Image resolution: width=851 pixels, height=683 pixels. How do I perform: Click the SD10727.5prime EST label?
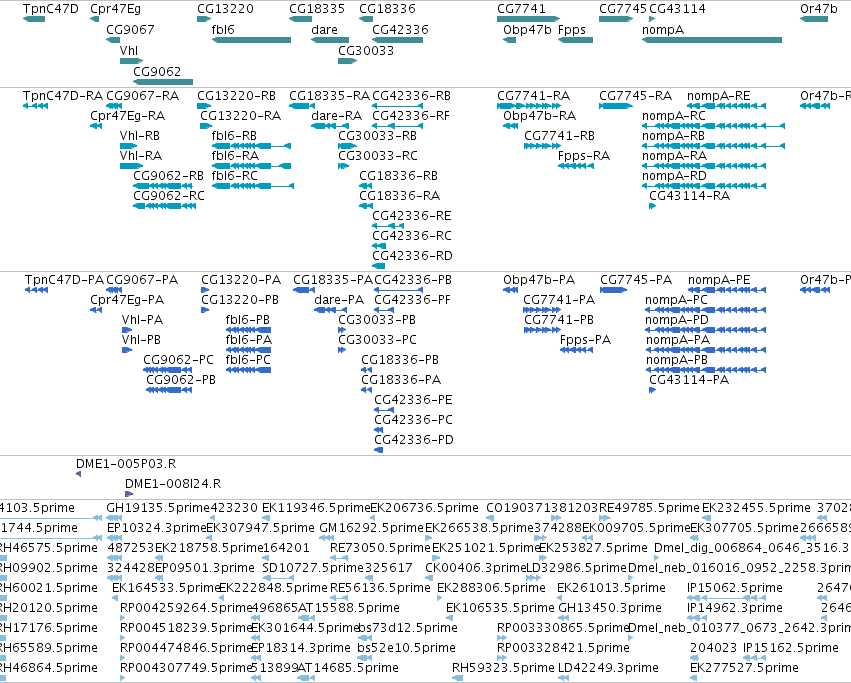313,568
